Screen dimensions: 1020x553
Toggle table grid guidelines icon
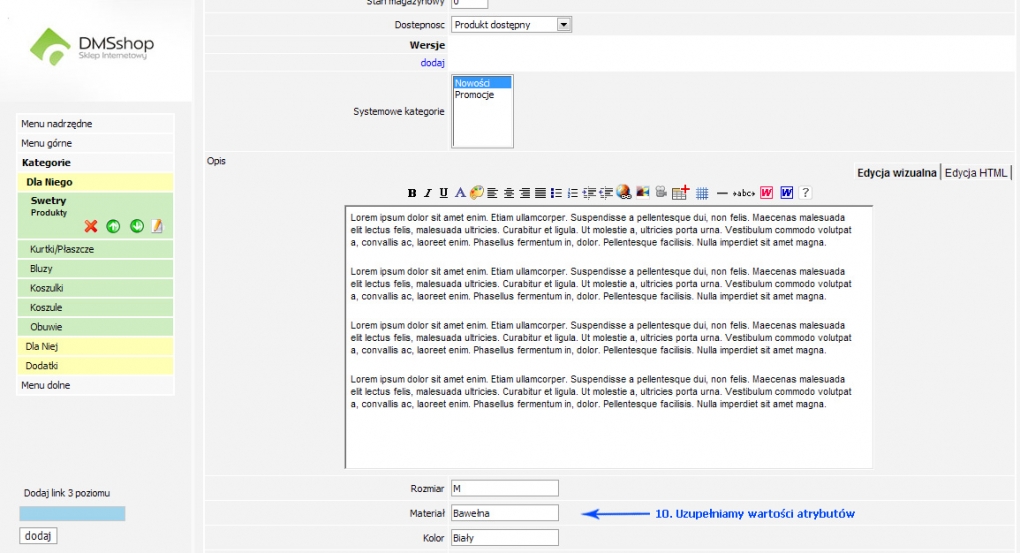[702, 193]
